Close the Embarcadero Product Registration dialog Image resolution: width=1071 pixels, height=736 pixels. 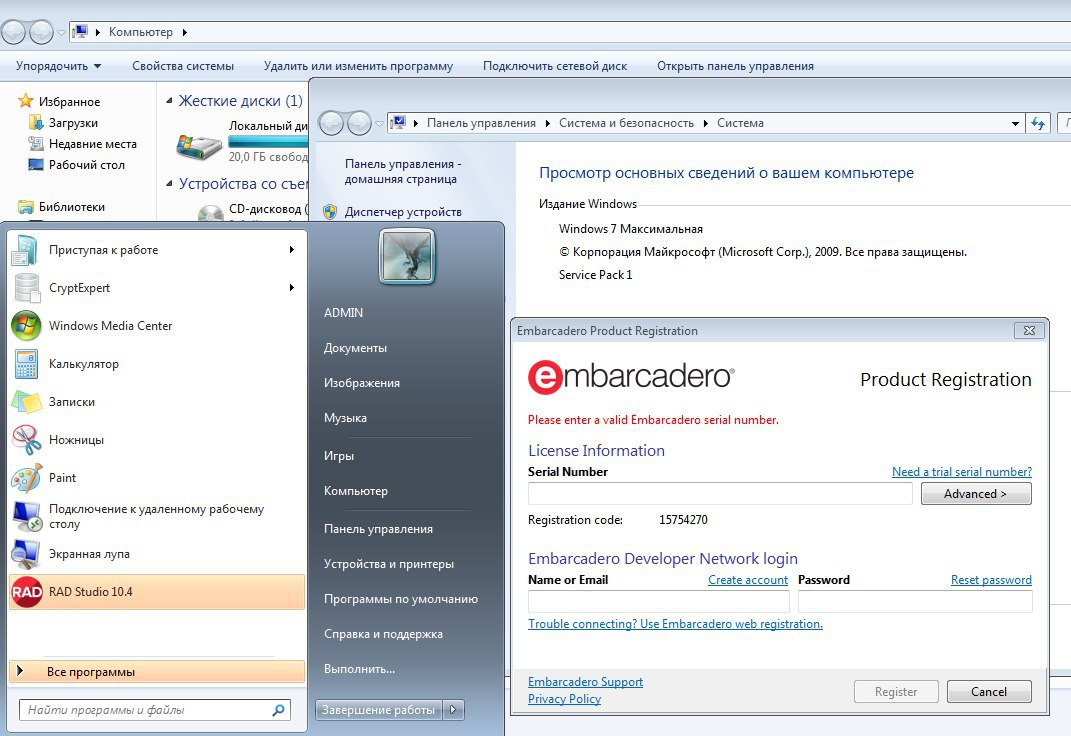coord(1029,330)
